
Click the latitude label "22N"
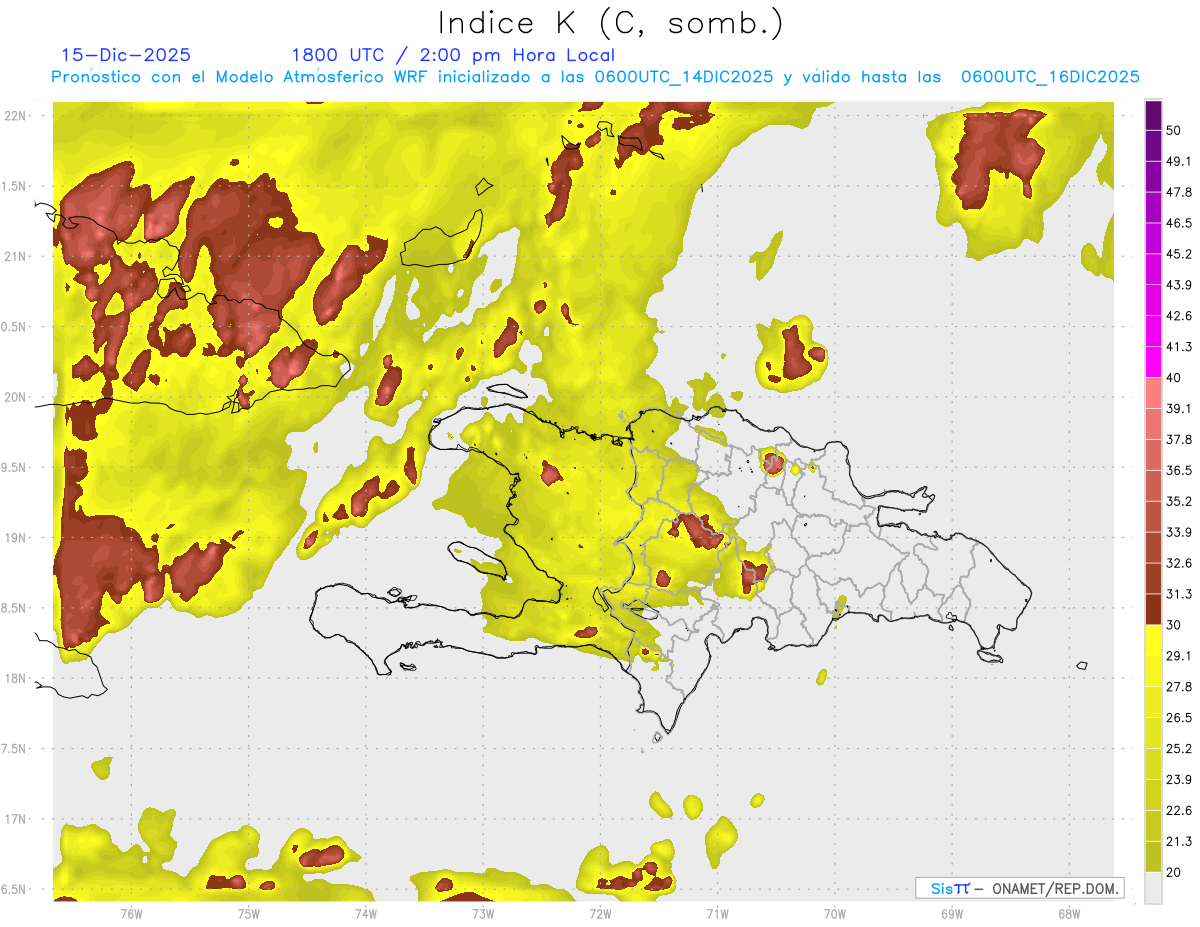pyautogui.click(x=16, y=116)
